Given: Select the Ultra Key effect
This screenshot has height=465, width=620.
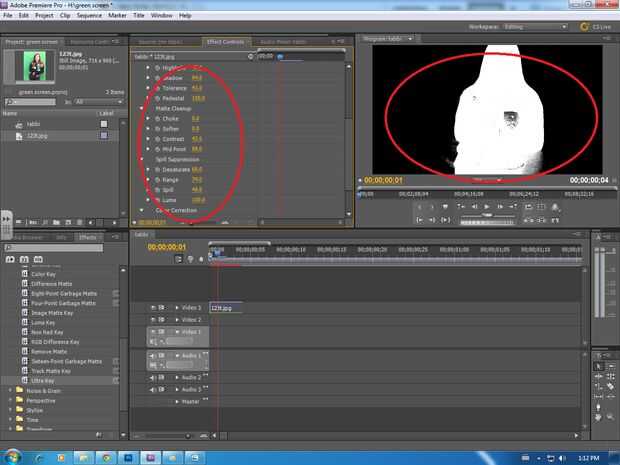Looking at the screenshot, I should pyautogui.click(x=43, y=381).
